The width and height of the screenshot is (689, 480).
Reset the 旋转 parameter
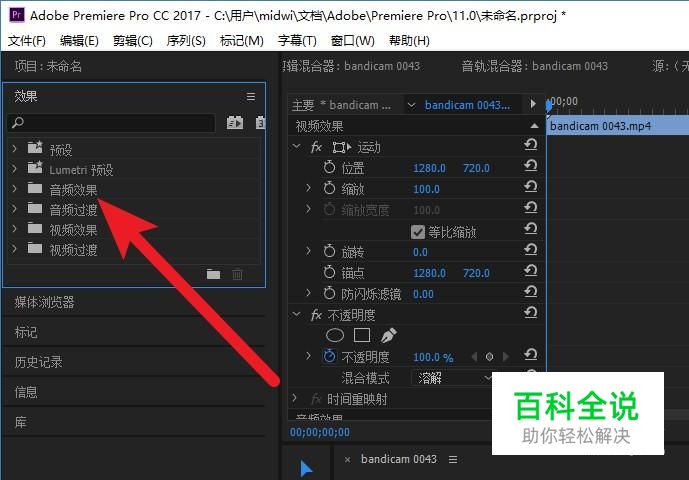pos(531,249)
